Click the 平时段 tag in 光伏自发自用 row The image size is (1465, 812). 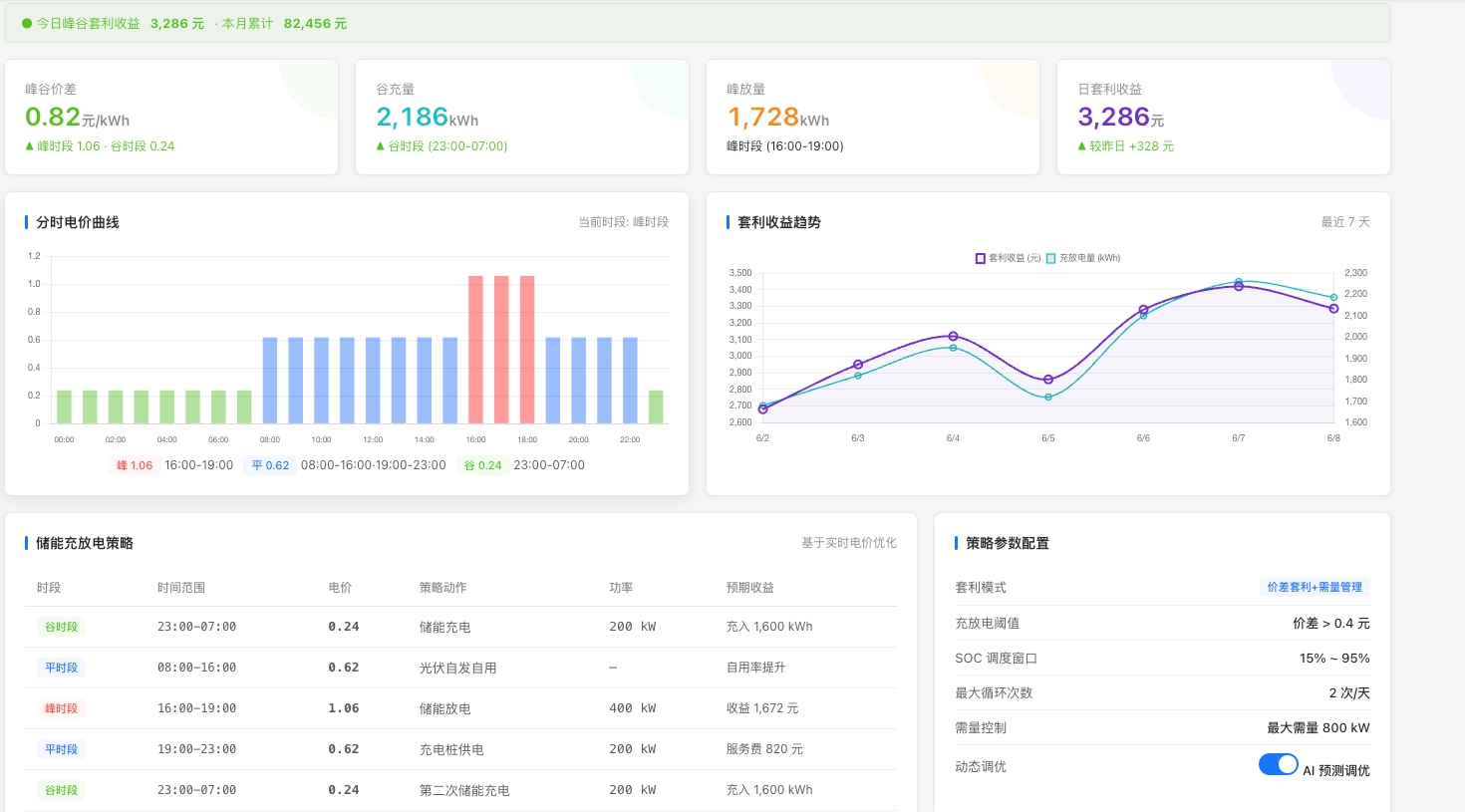click(x=61, y=668)
